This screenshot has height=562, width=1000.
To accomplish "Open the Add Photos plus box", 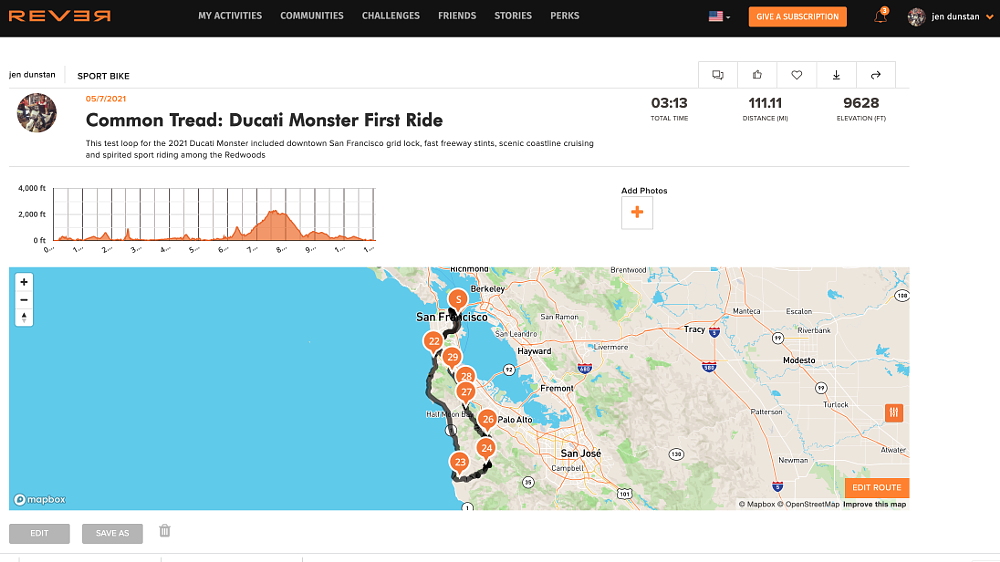I will click(x=637, y=213).
